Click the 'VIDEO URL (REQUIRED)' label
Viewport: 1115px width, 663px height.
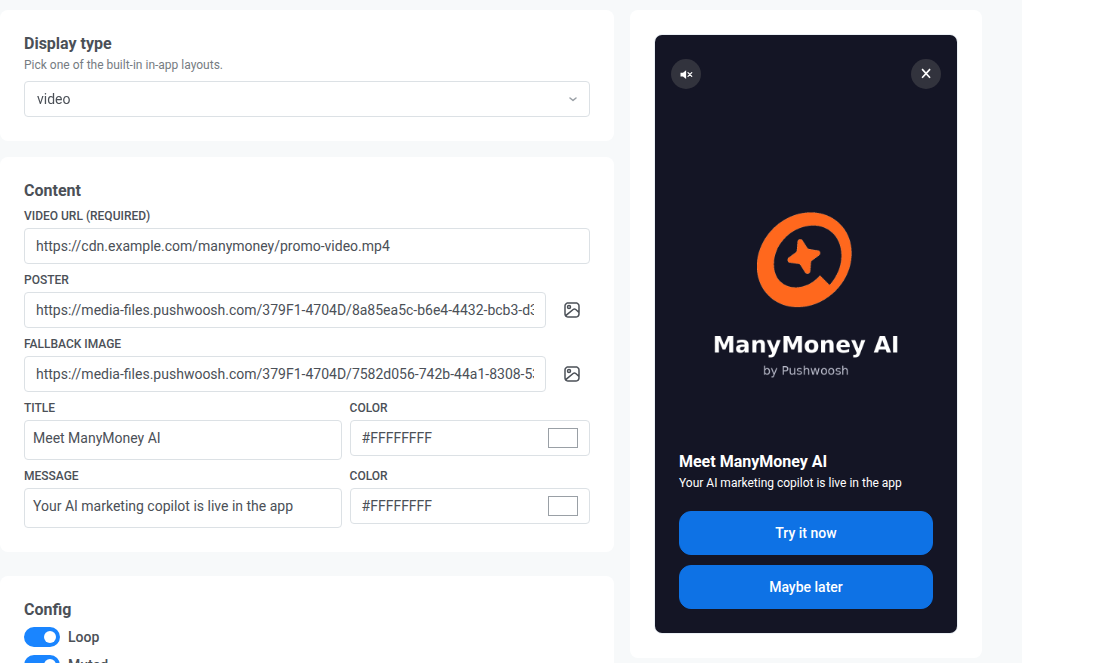(x=87, y=216)
